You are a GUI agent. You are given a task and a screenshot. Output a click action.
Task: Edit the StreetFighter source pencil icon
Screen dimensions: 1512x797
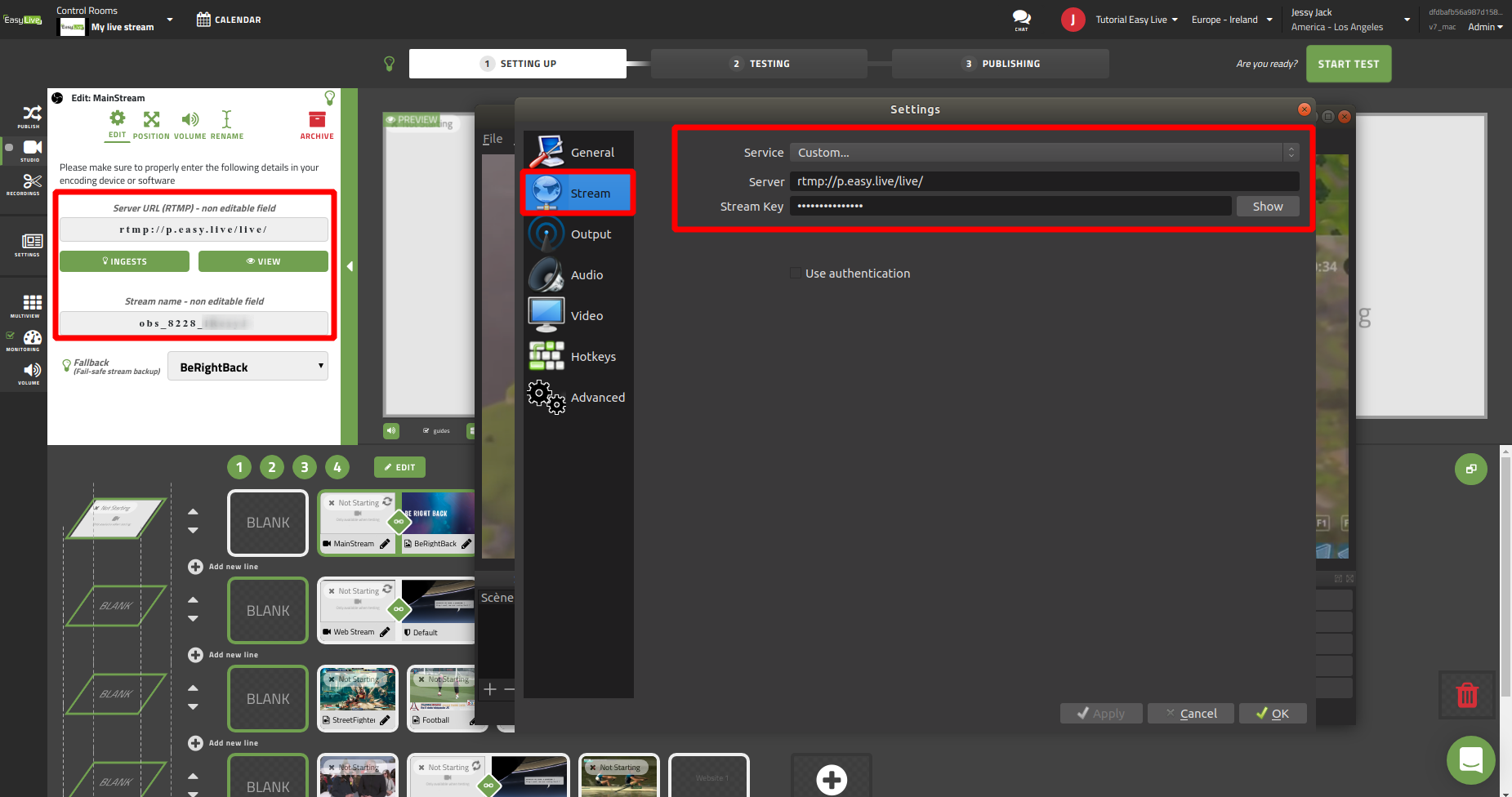tap(385, 720)
